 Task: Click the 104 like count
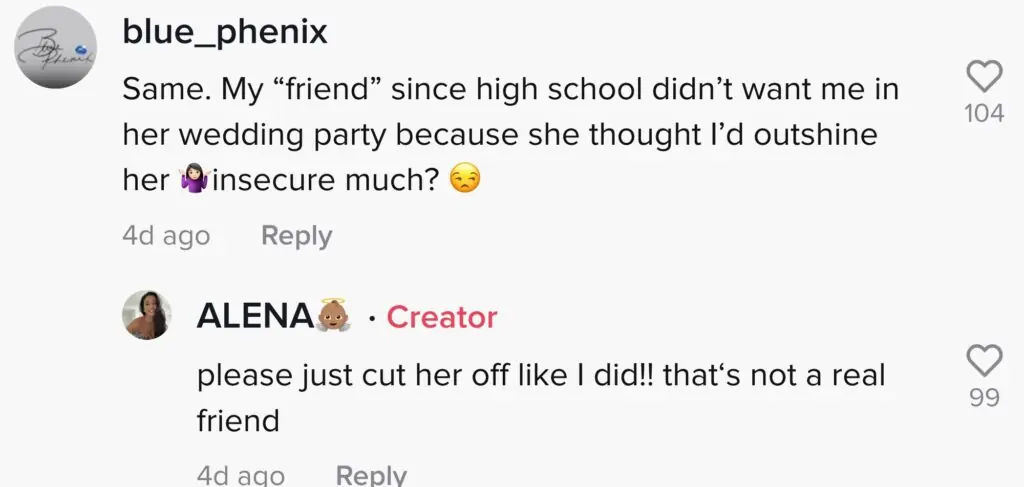click(984, 114)
